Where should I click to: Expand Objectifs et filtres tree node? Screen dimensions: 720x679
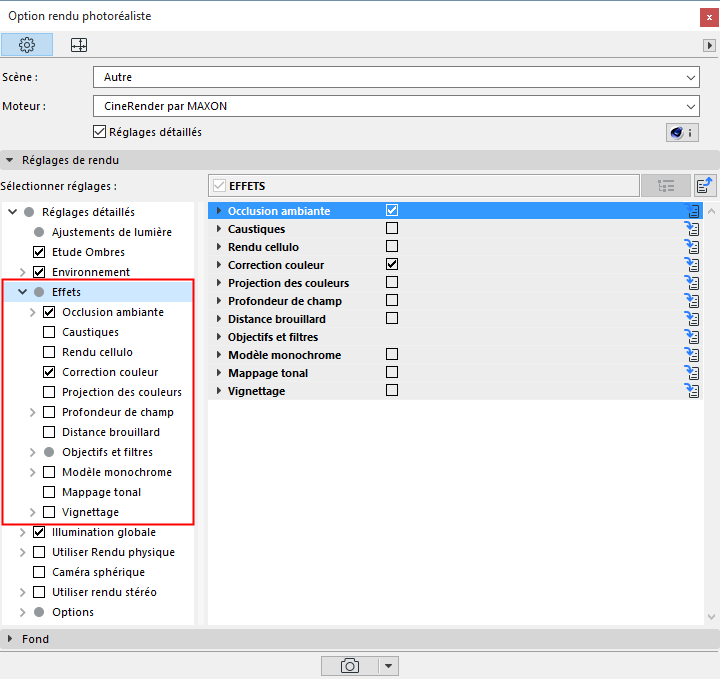pyautogui.click(x=32, y=452)
